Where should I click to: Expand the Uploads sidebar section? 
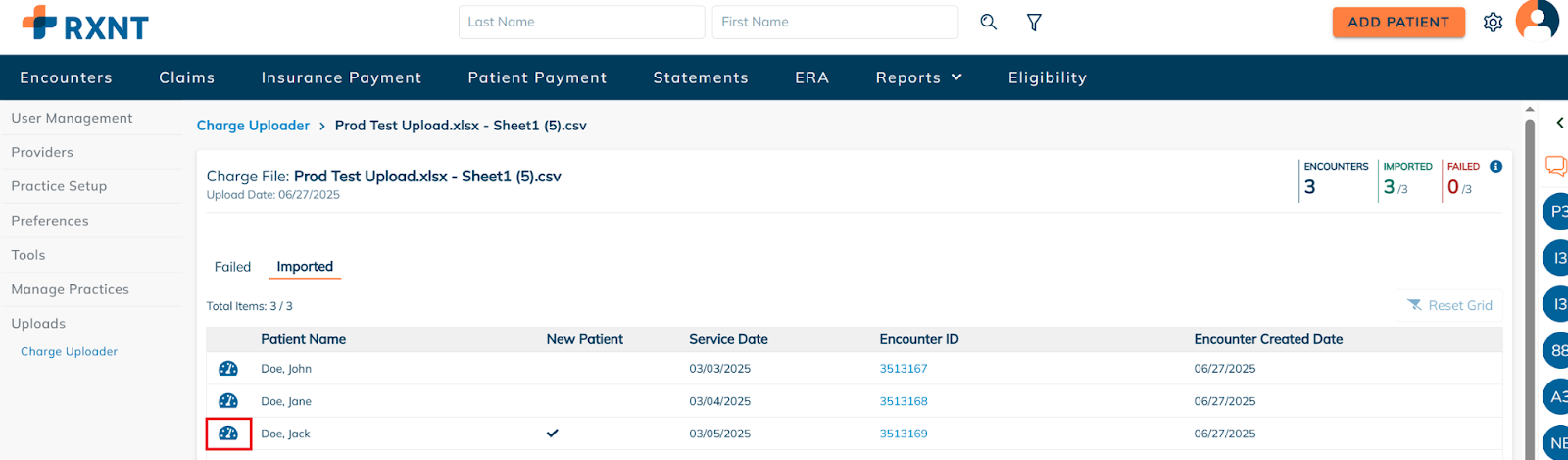38,324
